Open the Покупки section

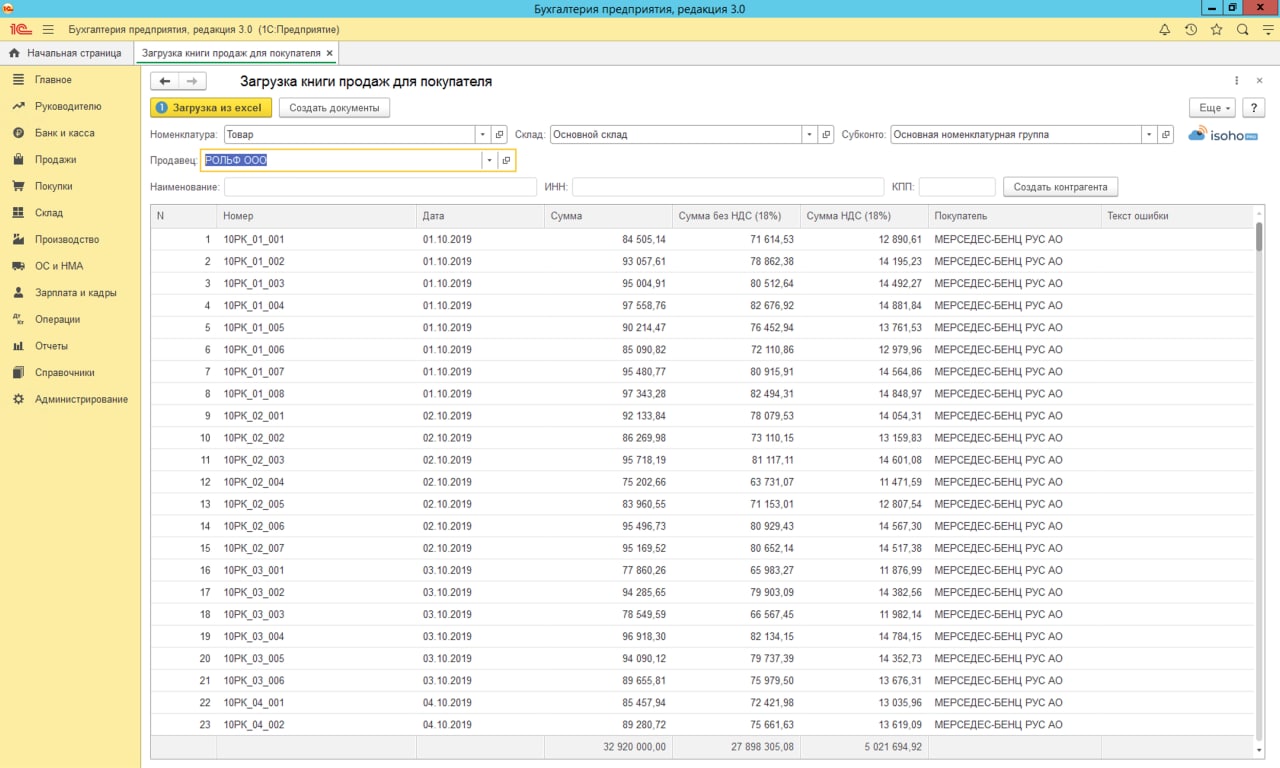pos(70,186)
